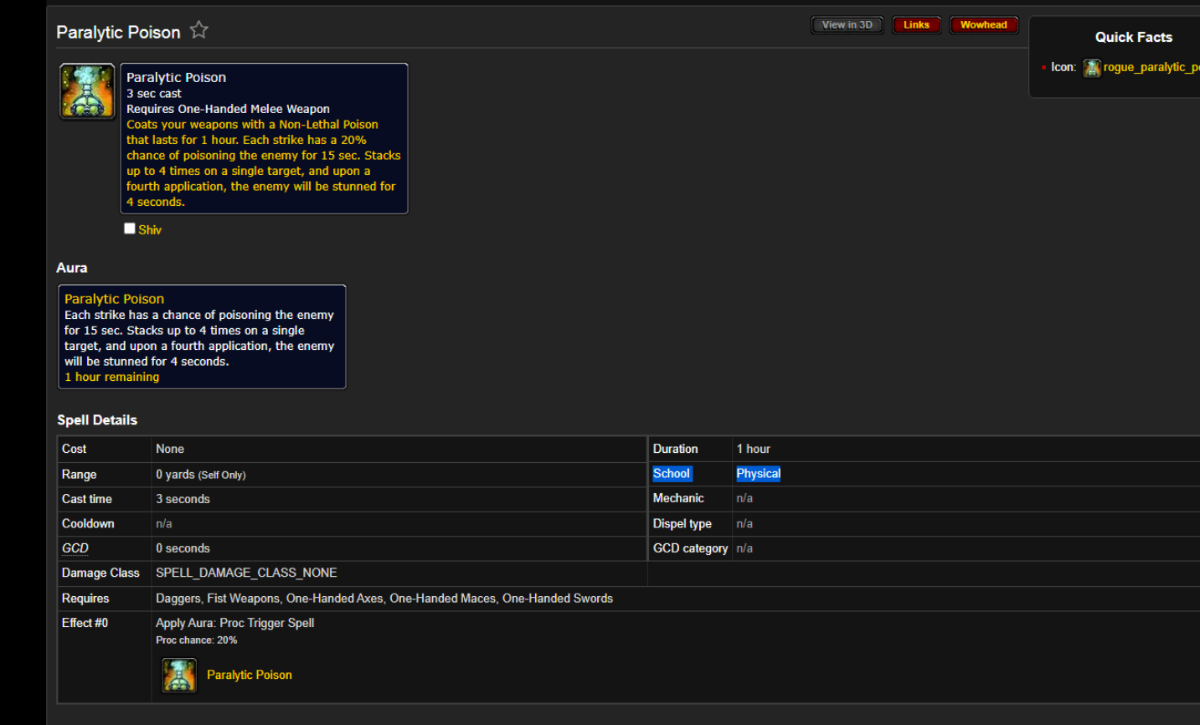Click the Effect #0 label cell
1200x725 pixels.
(105, 657)
